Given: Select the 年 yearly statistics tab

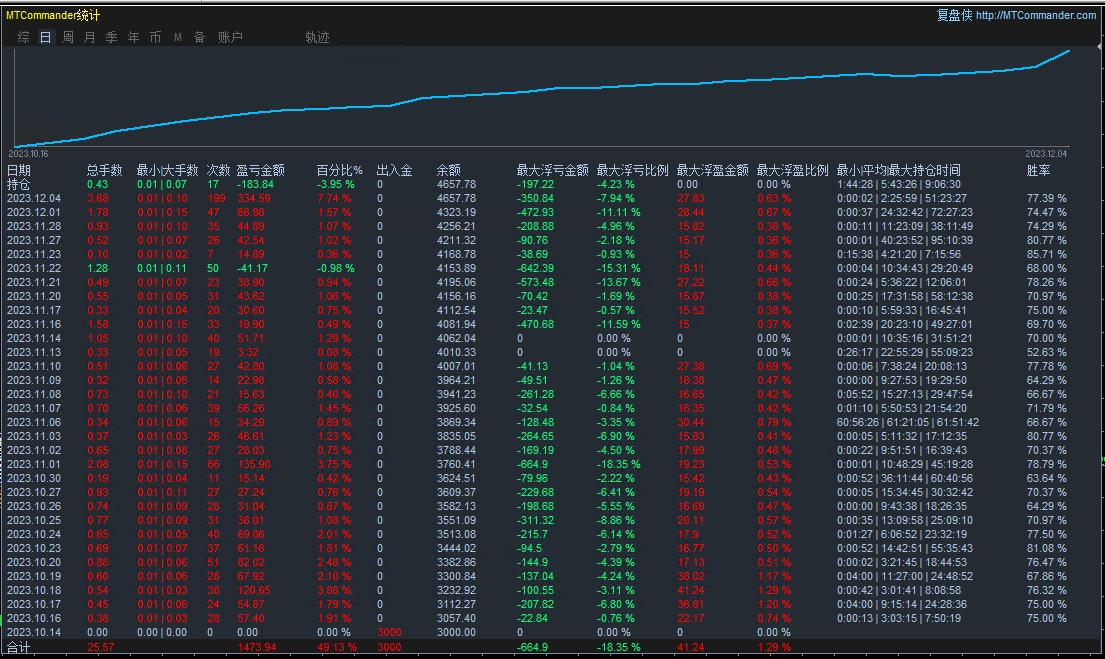Looking at the screenshot, I should pyautogui.click(x=133, y=37).
